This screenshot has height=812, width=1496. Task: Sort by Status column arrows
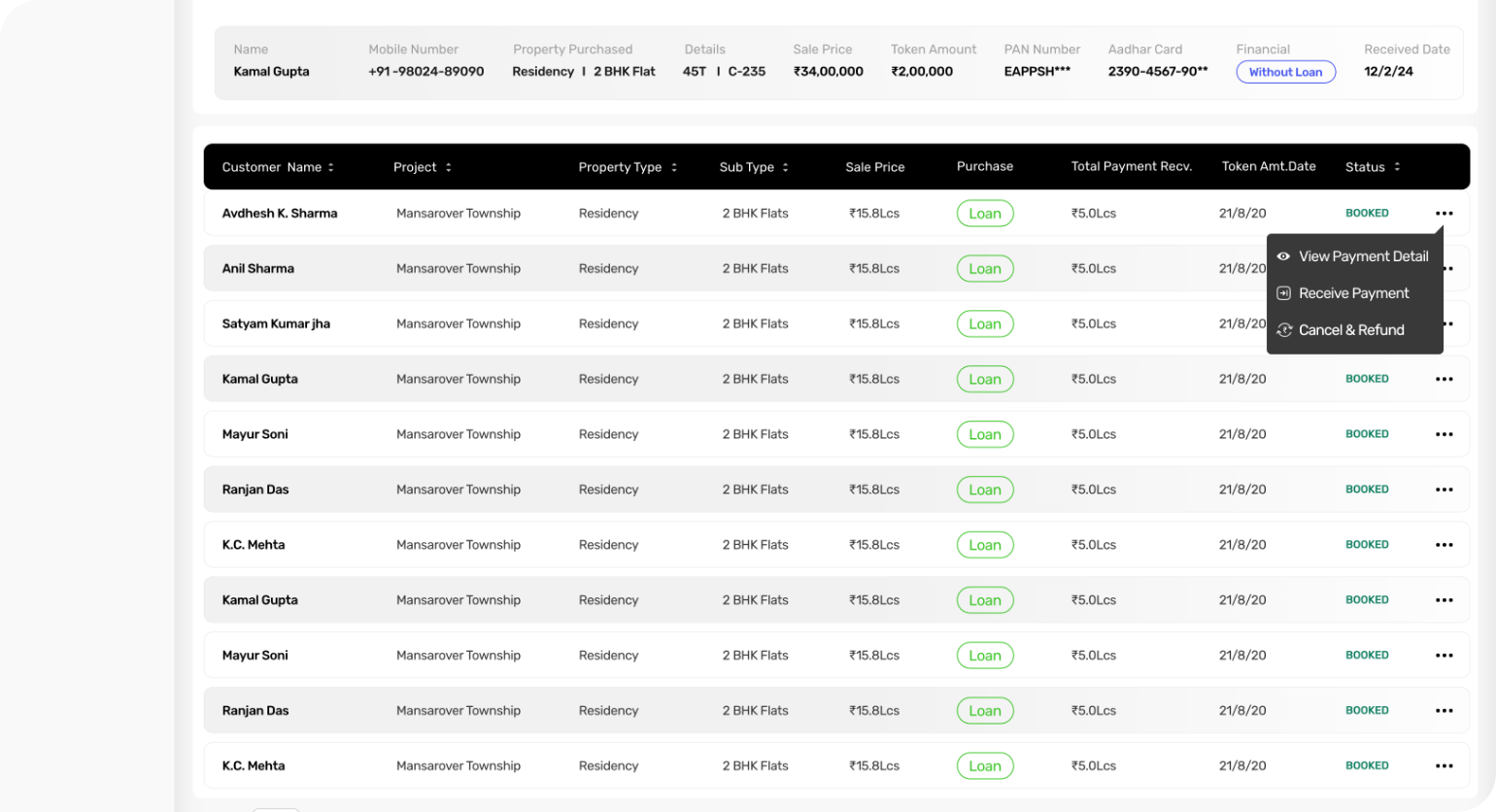(x=1398, y=167)
